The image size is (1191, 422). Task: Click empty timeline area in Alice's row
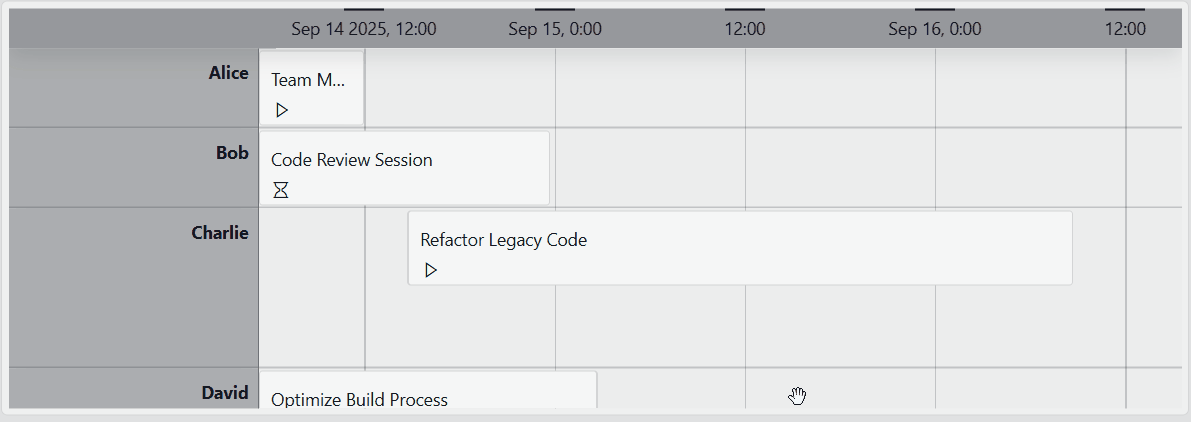click(x=773, y=88)
